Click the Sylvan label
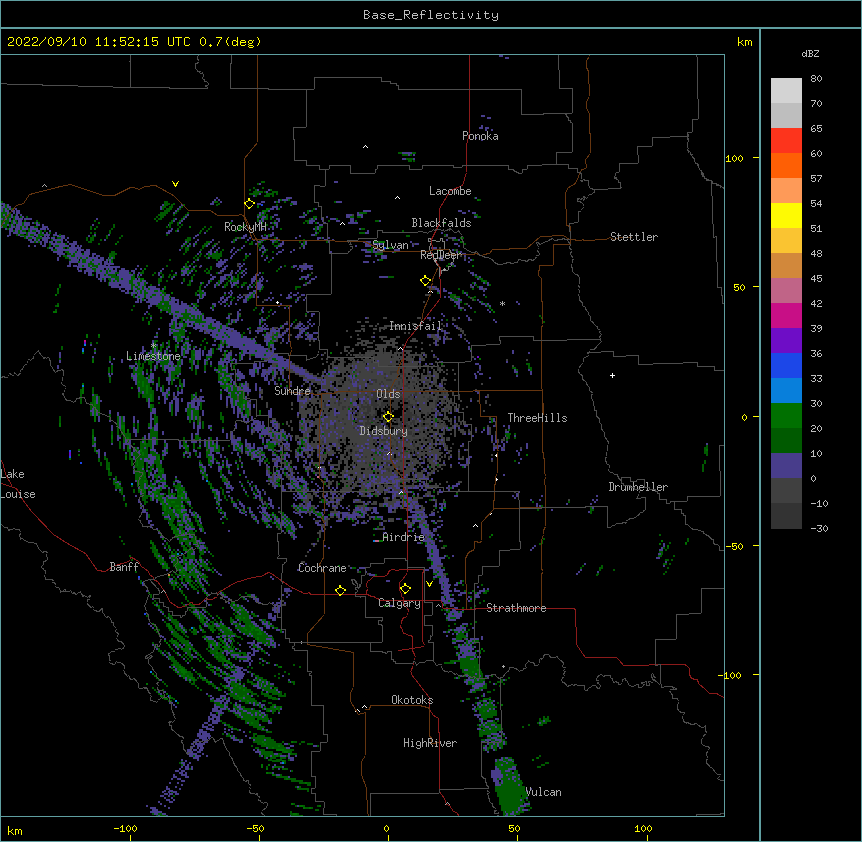 390,245
